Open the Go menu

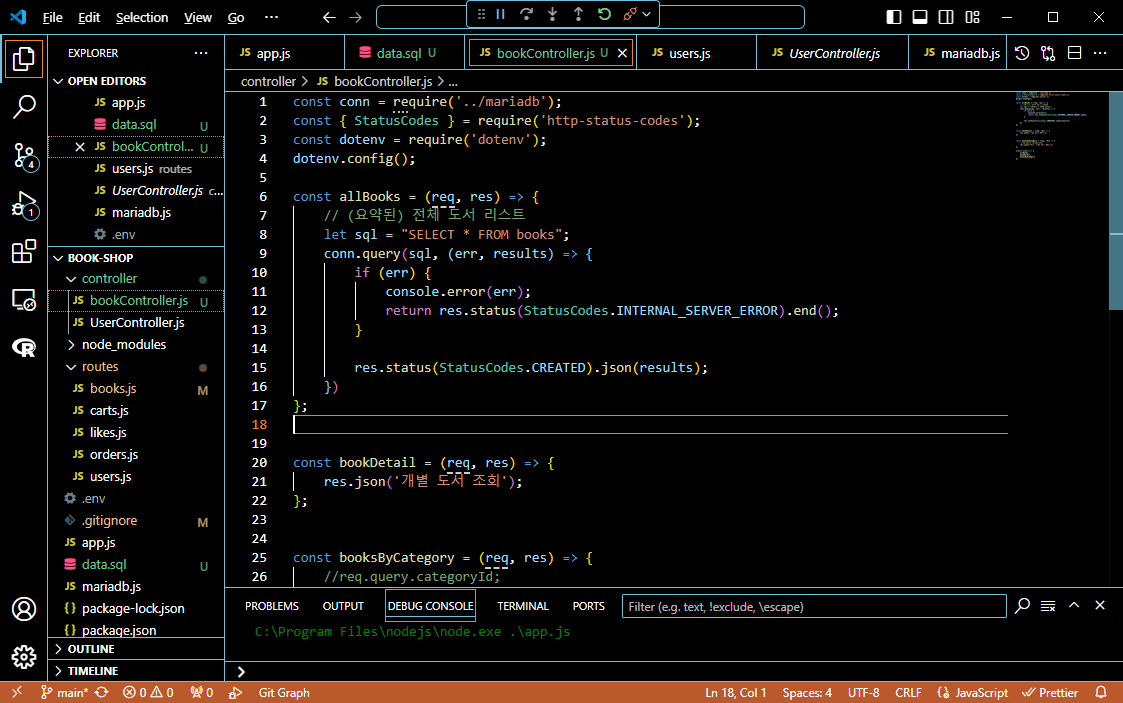click(x=236, y=17)
